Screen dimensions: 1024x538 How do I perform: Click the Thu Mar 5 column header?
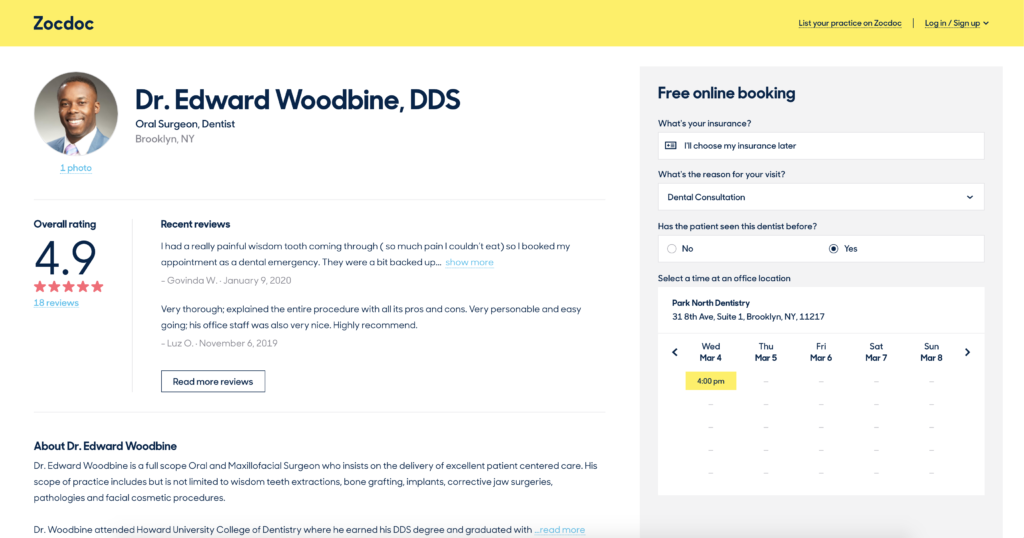[x=766, y=352]
